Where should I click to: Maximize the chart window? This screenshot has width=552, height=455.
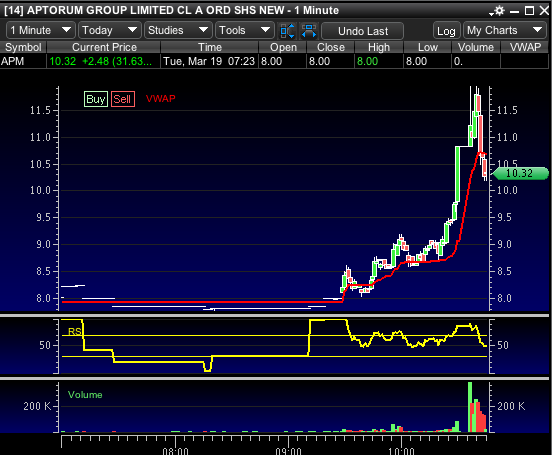(x=529, y=11)
